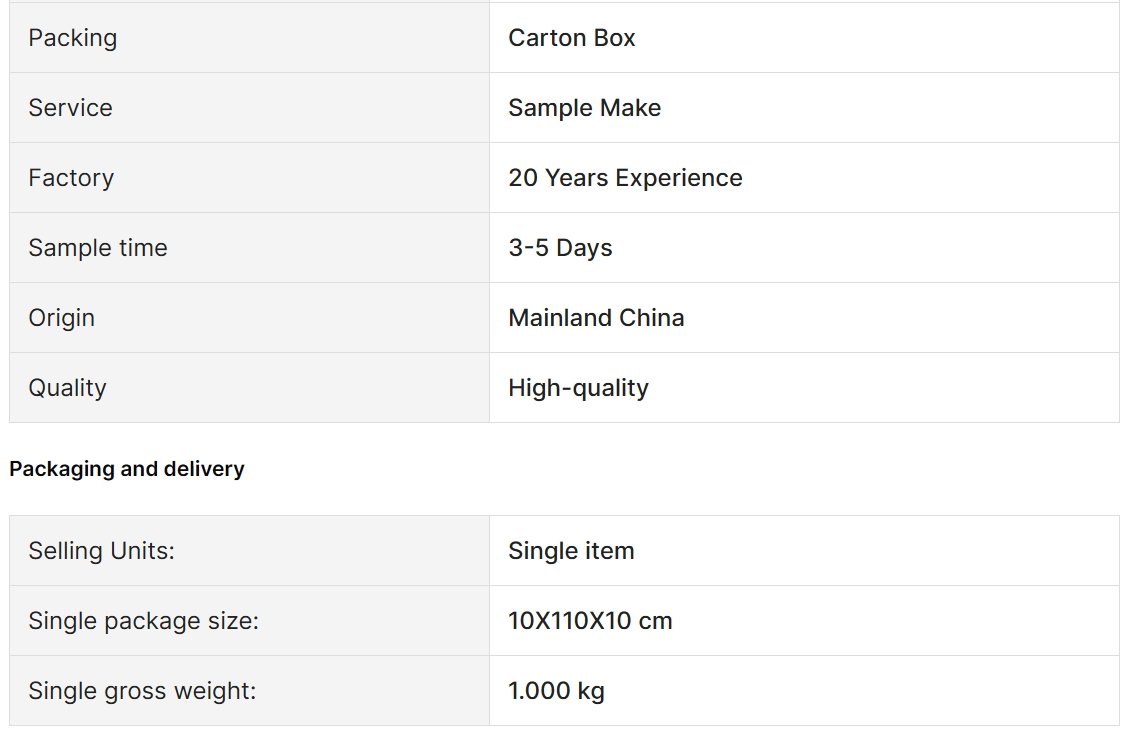
Task: Select the Sample Make value text
Action: [584, 107]
